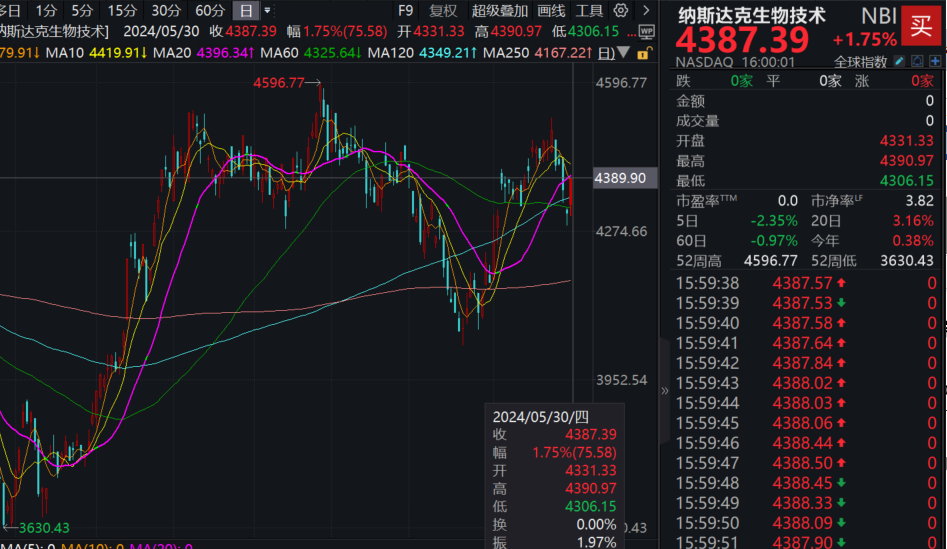Select the 15:59:38 tick row
The width and height of the screenshot is (947, 549).
(x=806, y=283)
